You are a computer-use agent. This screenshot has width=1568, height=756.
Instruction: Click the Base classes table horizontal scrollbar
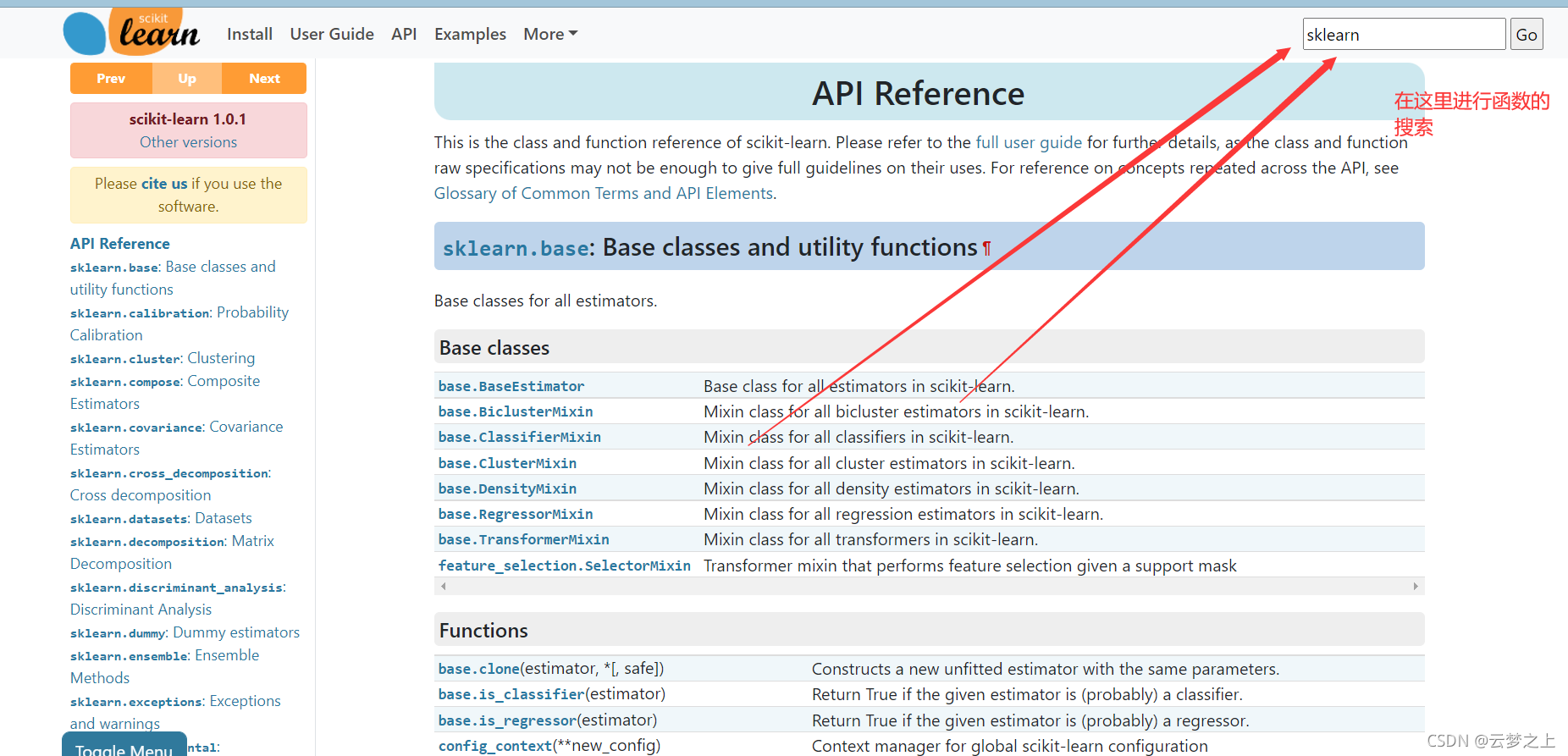[929, 586]
